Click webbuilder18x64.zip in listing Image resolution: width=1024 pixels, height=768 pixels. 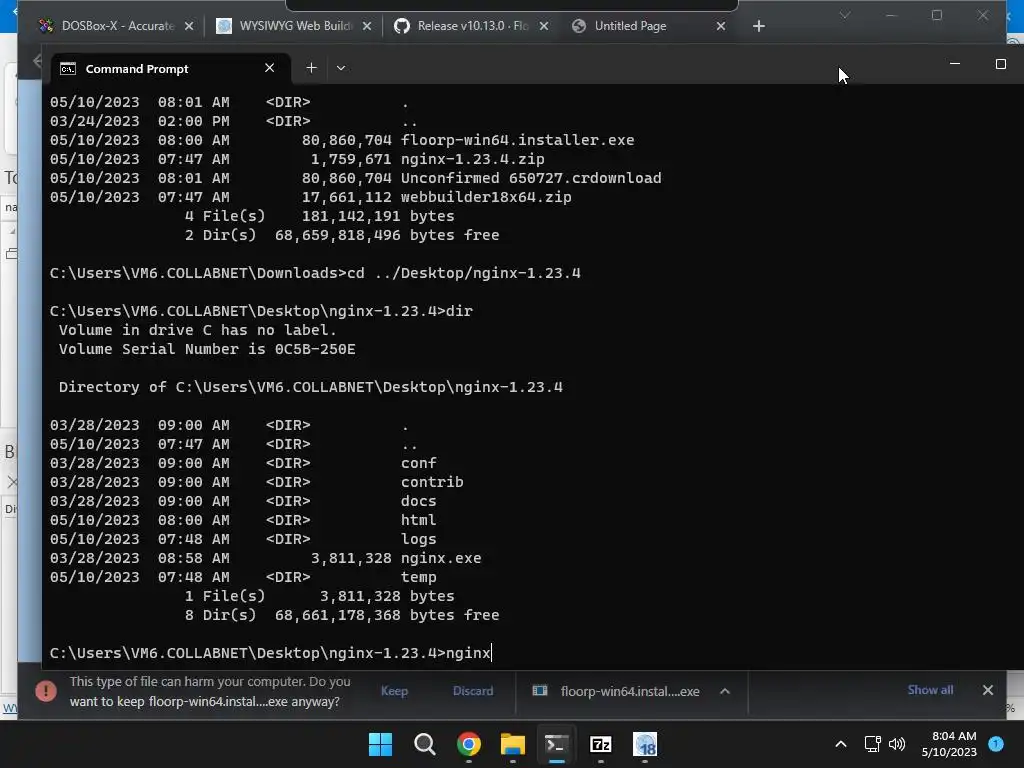pos(486,197)
